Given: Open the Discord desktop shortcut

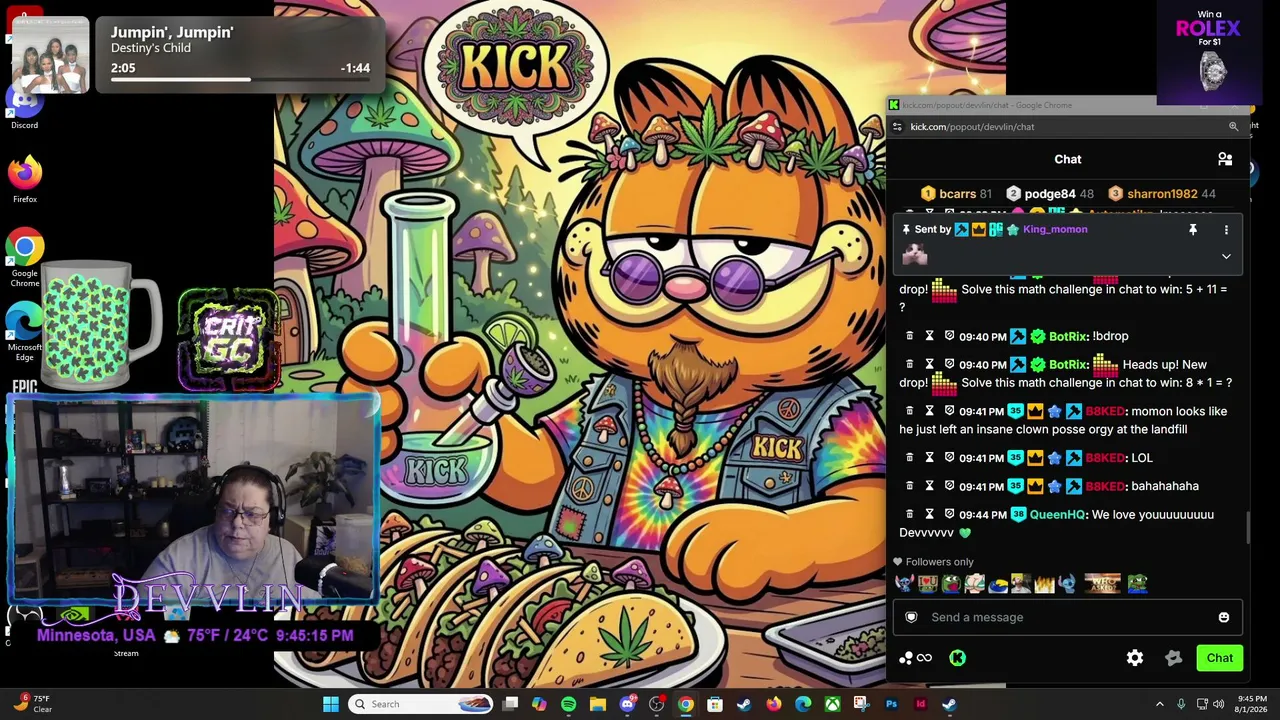Looking at the screenshot, I should click(x=25, y=106).
